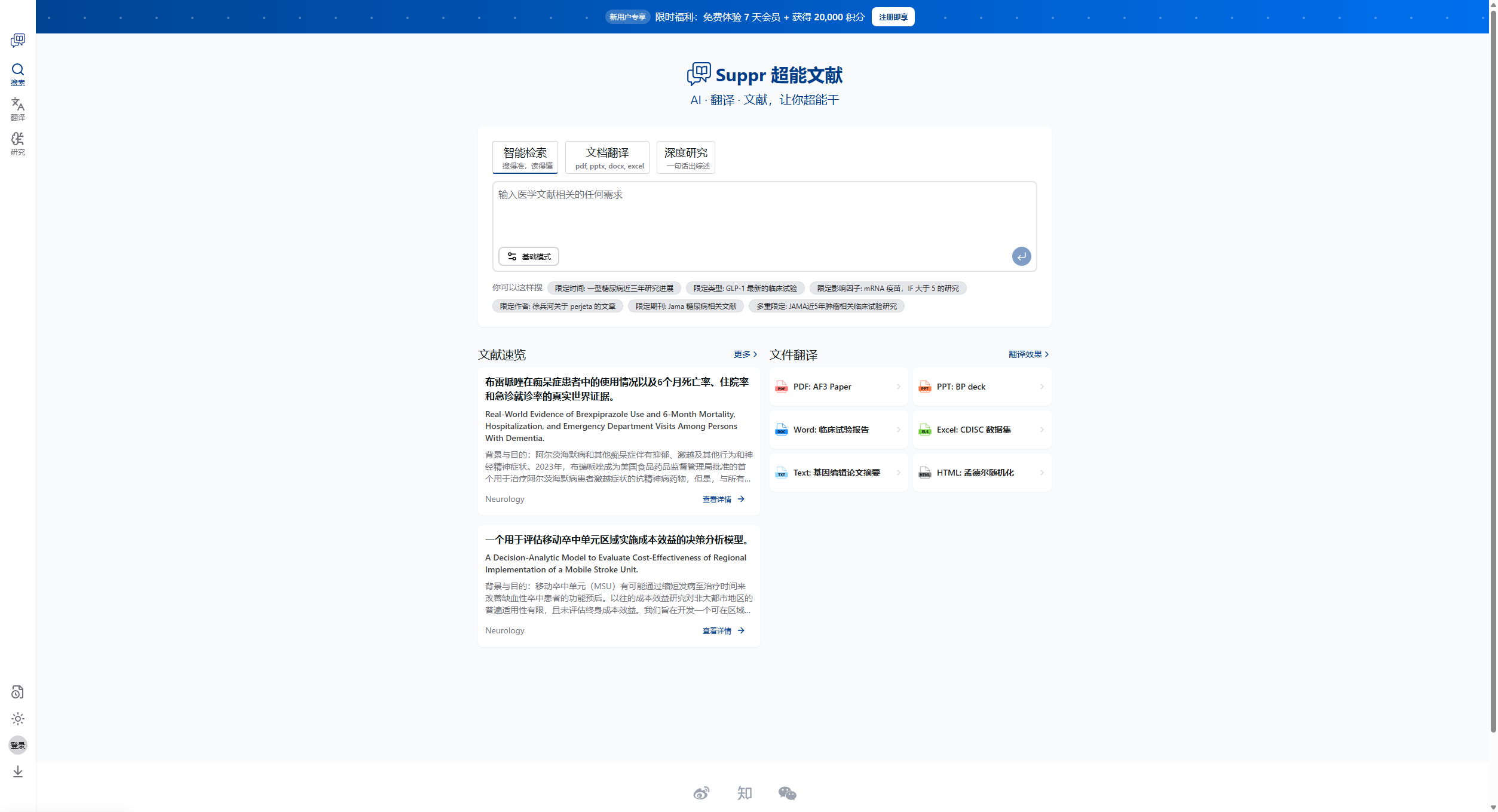Expand the Text: 基因编辑论文摘要 chevron
Viewport: 1498px width, 812px height.
(898, 473)
